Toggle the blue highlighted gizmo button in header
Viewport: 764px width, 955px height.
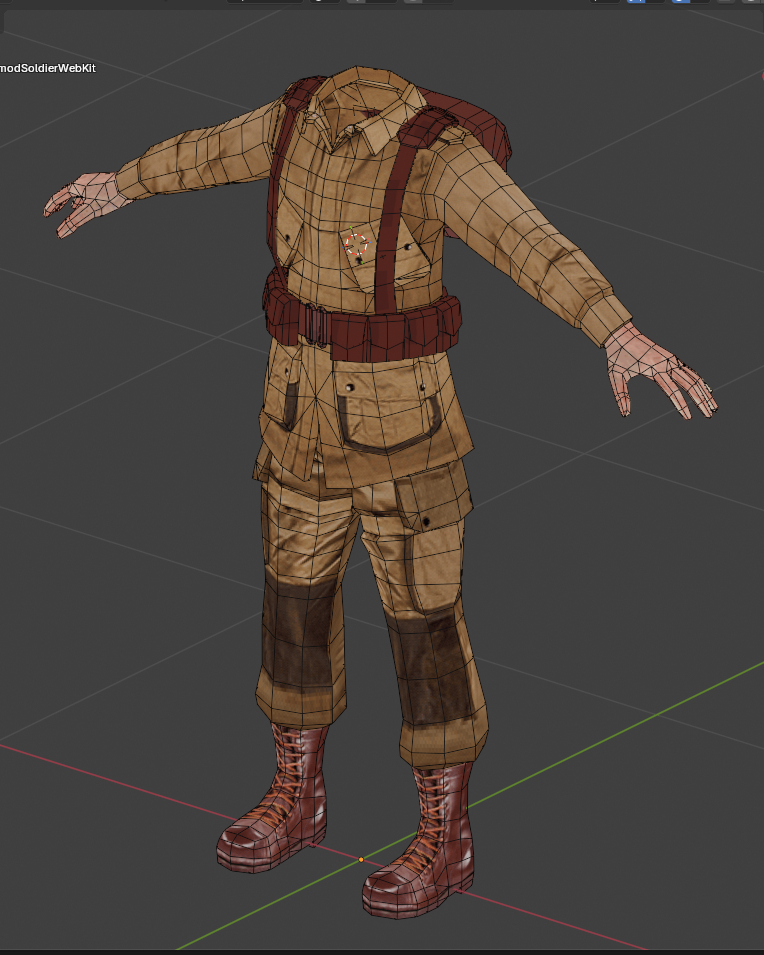[635, 1]
